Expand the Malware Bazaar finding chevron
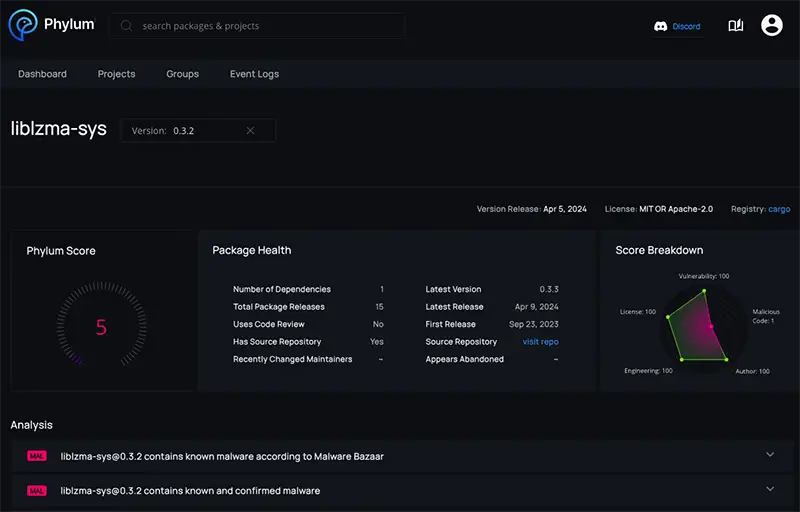 (770, 454)
